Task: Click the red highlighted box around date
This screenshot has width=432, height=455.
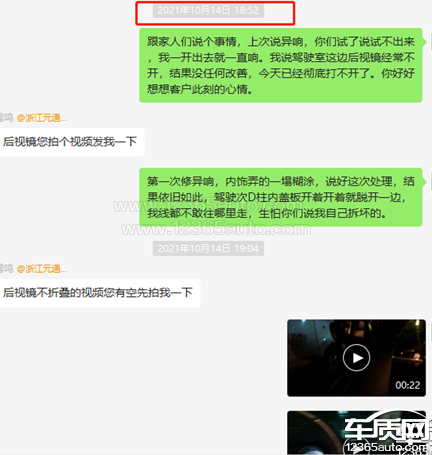Action: coord(215,13)
